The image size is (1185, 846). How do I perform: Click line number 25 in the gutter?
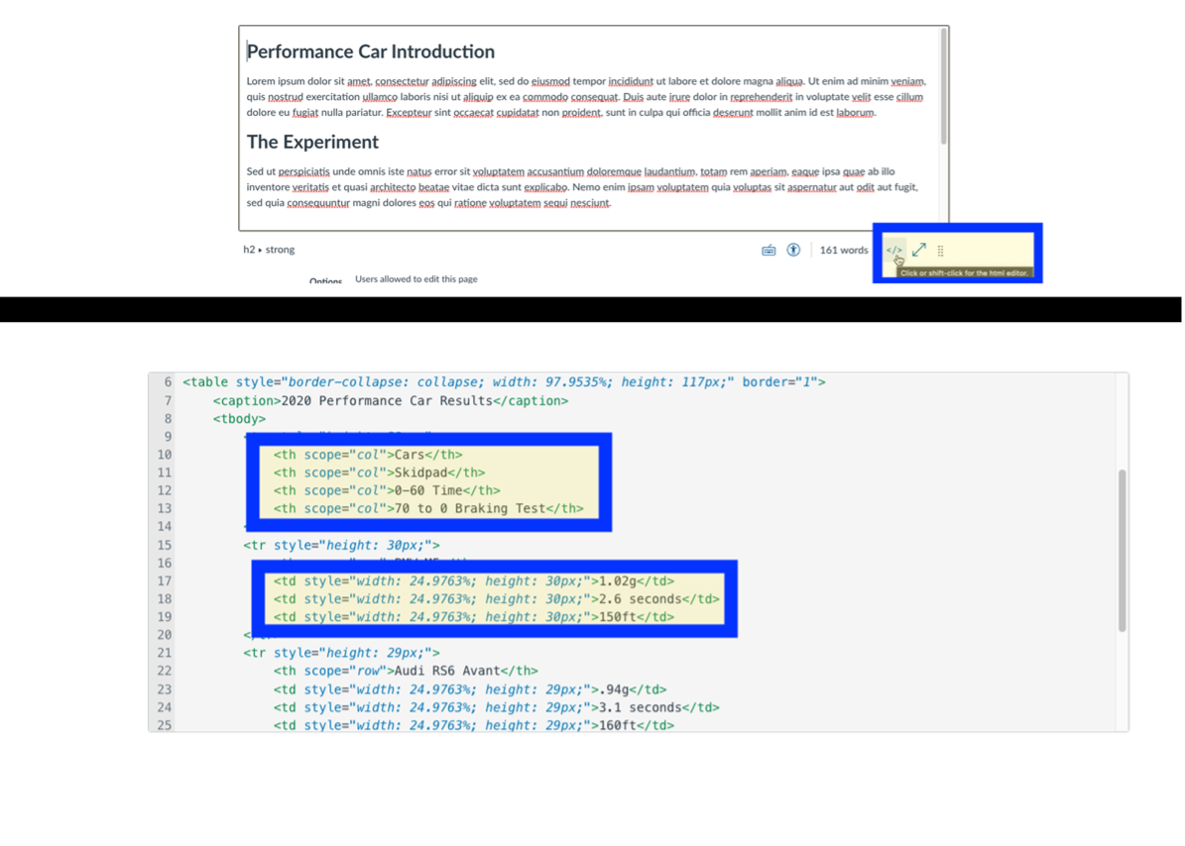[164, 725]
